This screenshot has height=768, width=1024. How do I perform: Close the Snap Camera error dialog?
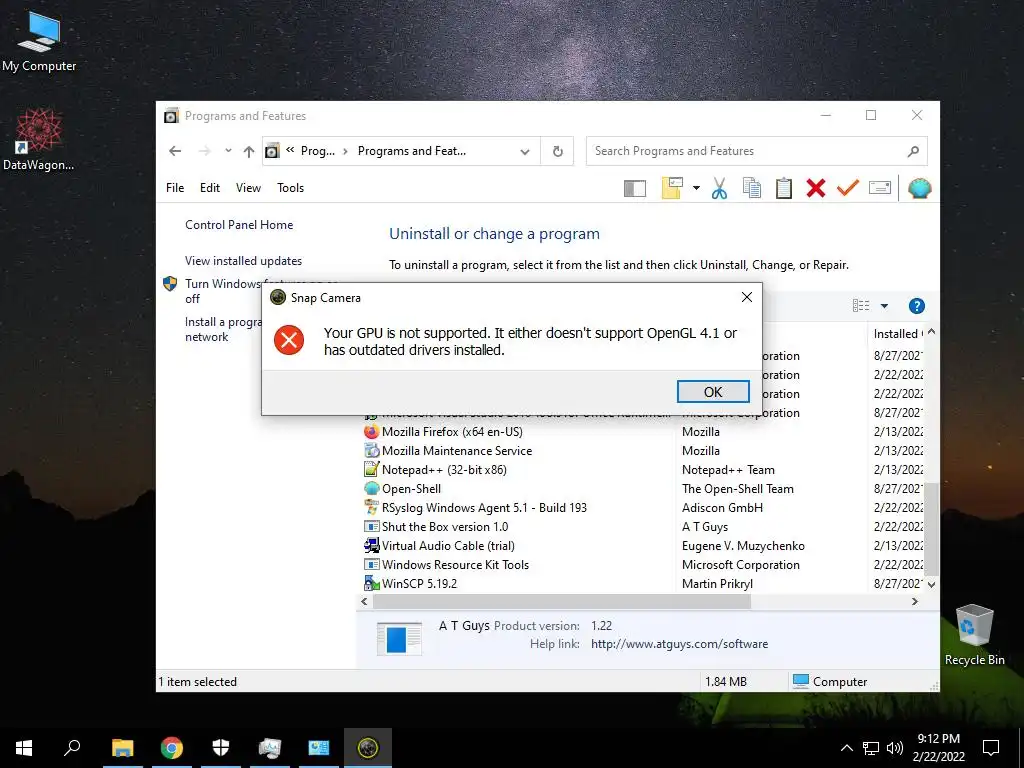tap(746, 297)
